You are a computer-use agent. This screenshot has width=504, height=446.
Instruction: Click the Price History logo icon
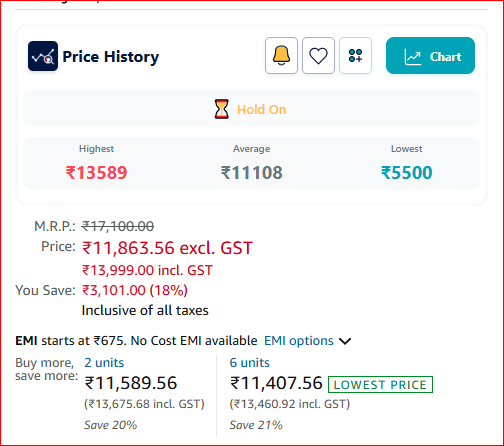[43, 56]
